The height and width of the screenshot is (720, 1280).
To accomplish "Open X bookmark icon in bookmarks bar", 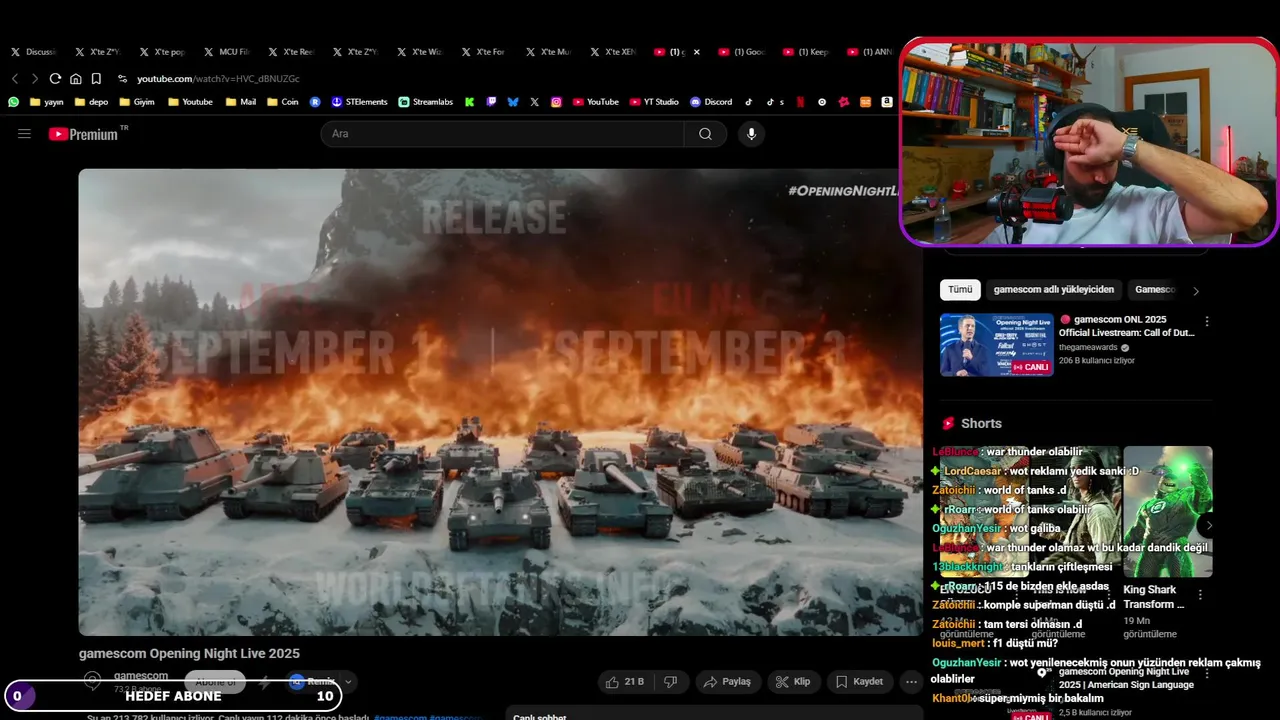I will (x=535, y=102).
